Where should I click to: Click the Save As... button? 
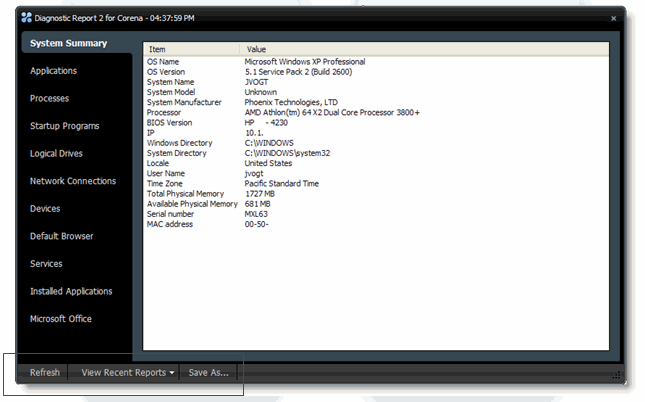tap(209, 372)
